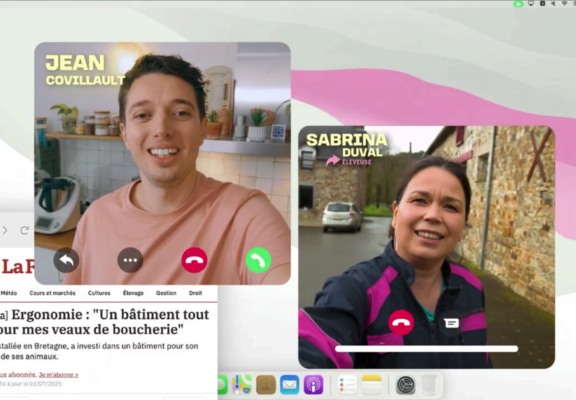Click the Je m'abonne link
Image resolution: width=576 pixels, height=400 pixels.
(x=59, y=375)
